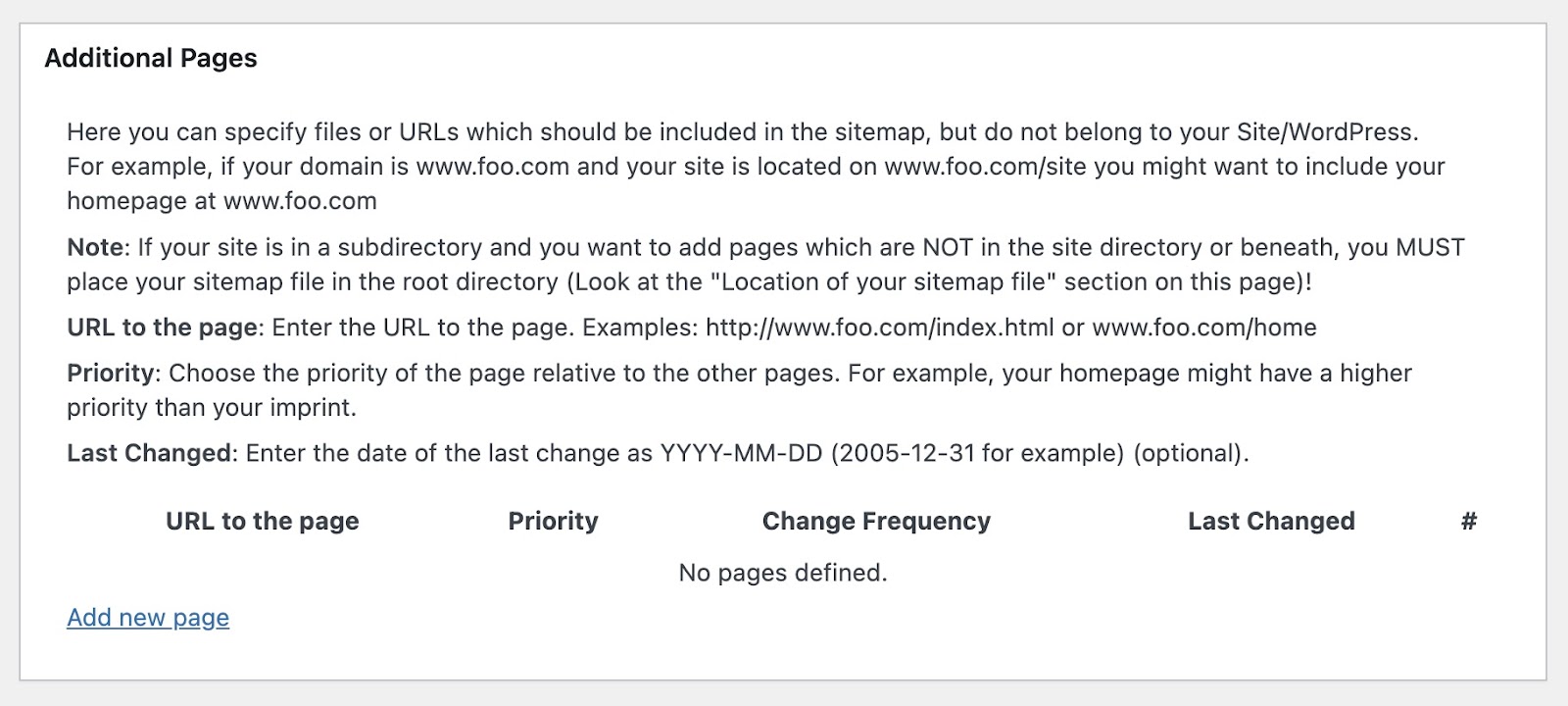Click the # column header
This screenshot has height=706, width=1568.
pos(1465,521)
